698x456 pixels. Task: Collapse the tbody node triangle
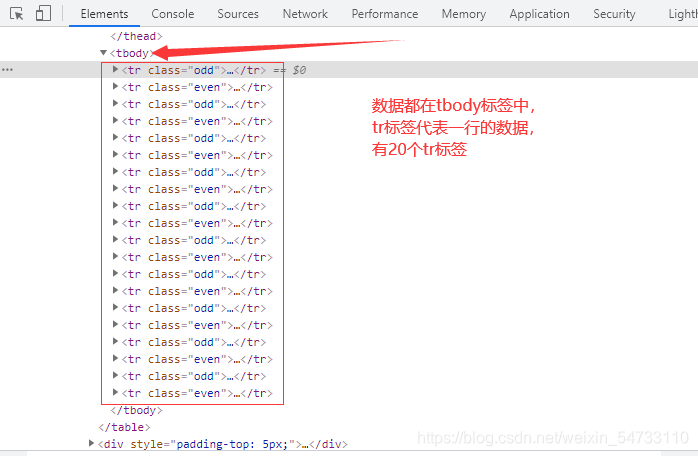click(103, 53)
